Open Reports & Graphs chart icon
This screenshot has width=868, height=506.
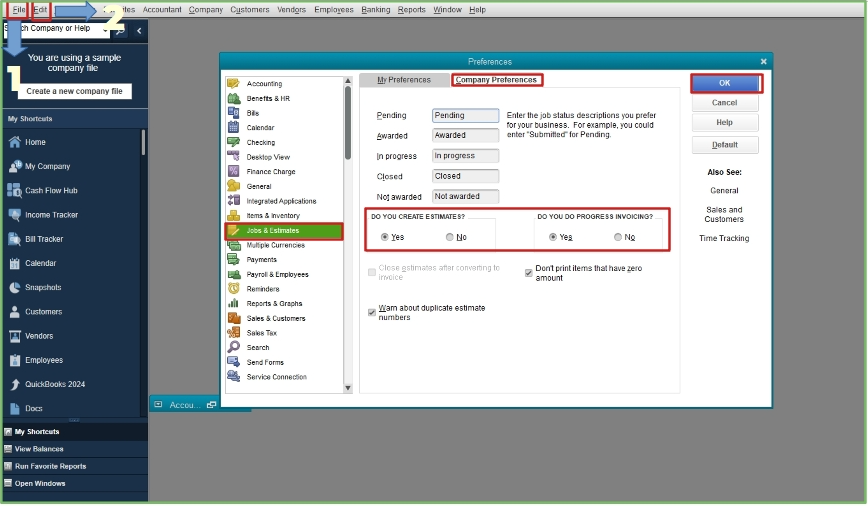pyautogui.click(x=233, y=303)
